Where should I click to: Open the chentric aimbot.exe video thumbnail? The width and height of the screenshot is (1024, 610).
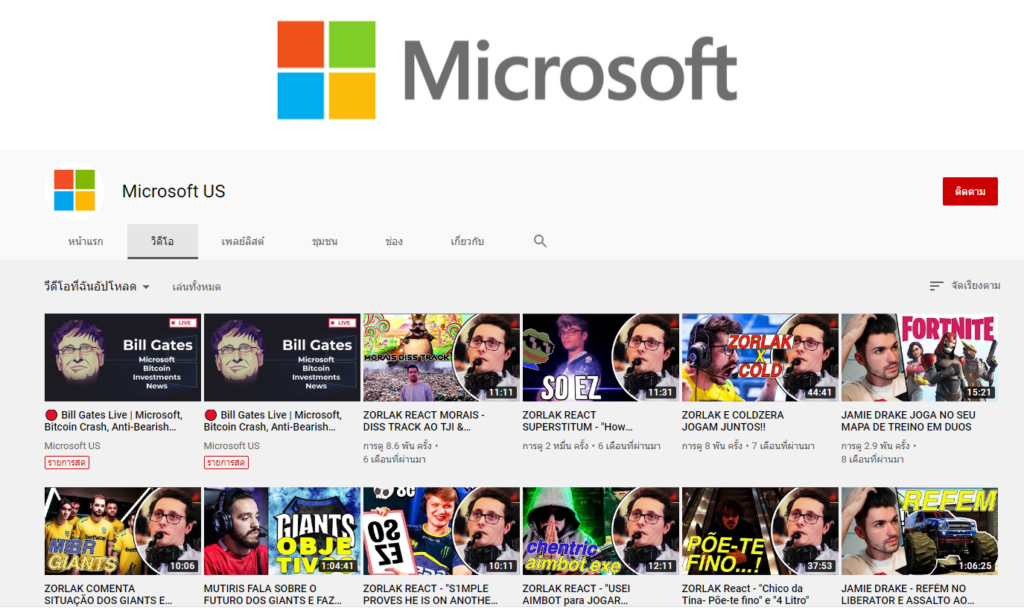pyautogui.click(x=601, y=531)
